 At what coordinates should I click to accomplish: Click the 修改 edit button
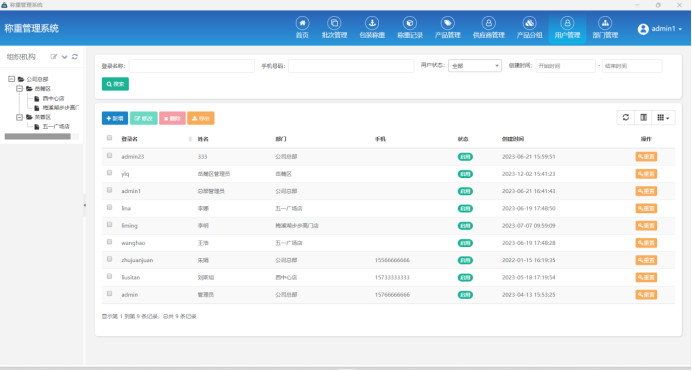(143, 118)
